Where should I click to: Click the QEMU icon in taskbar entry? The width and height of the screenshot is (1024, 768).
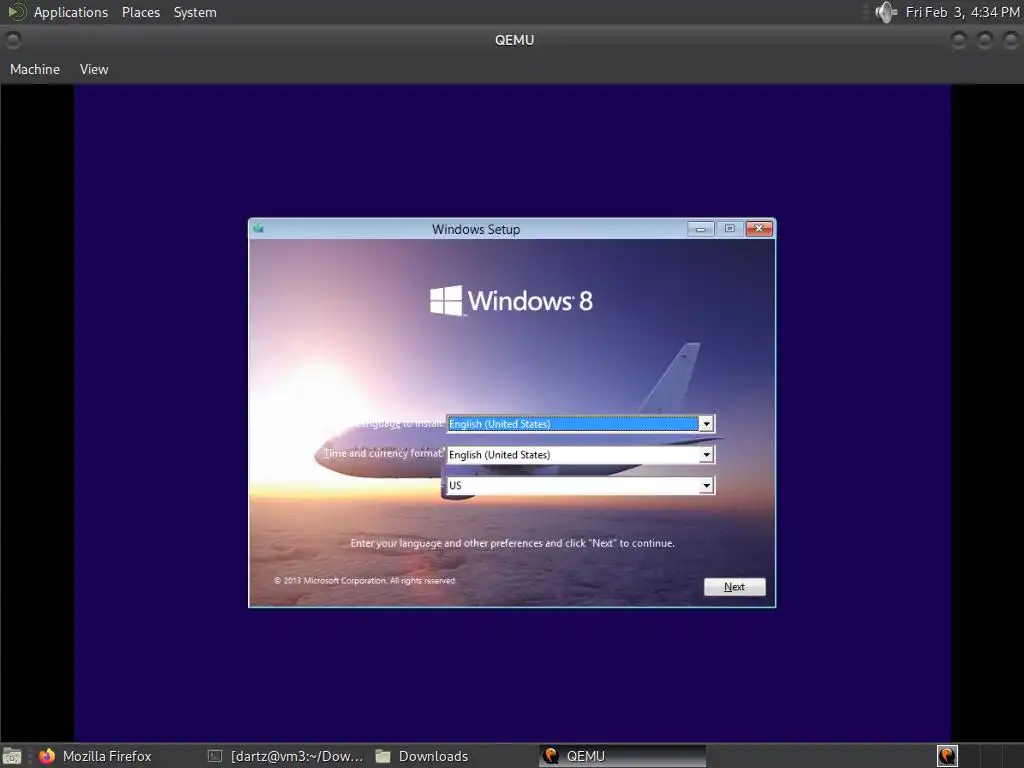pos(551,756)
